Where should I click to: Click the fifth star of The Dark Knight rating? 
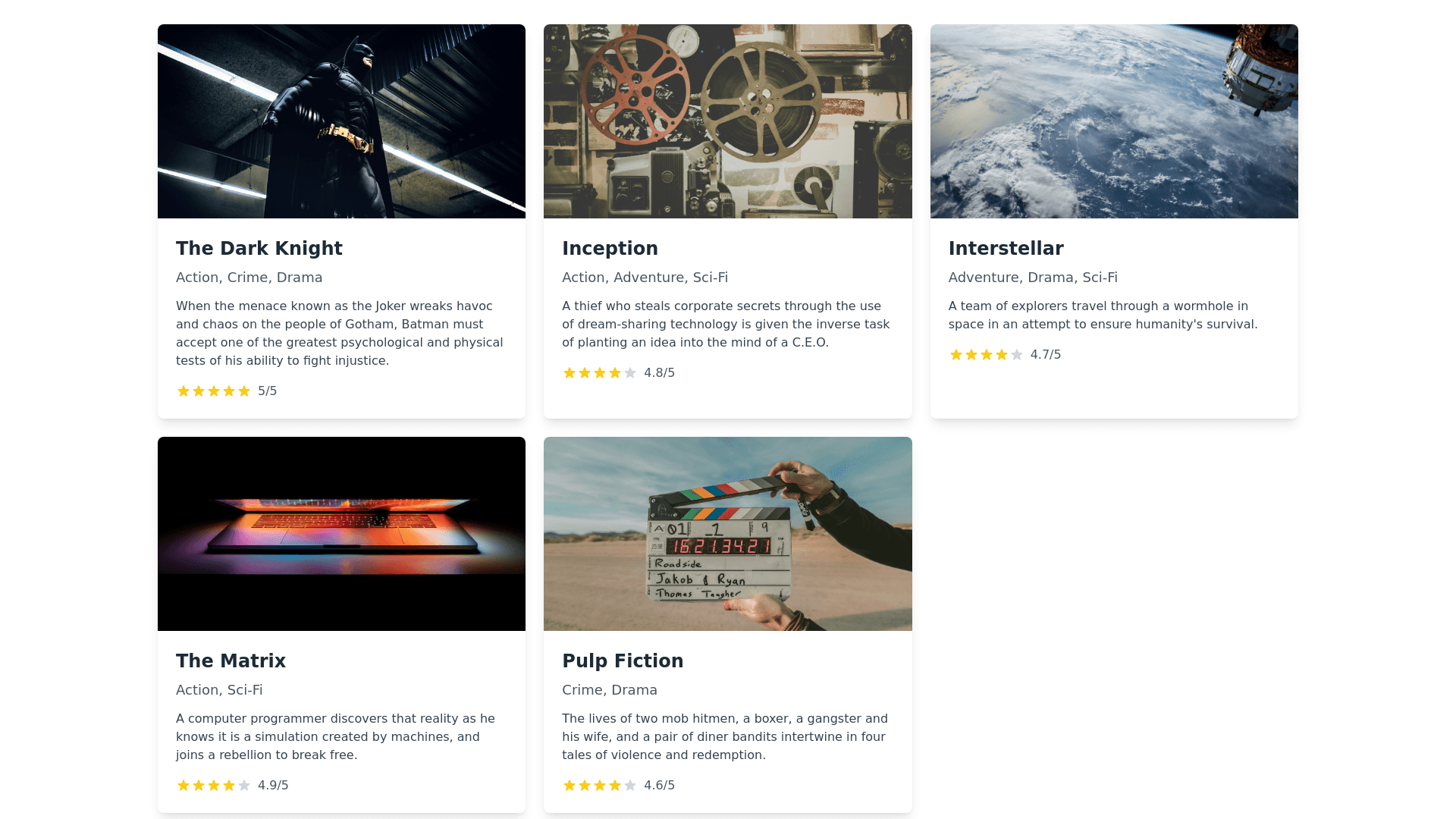pos(244,391)
